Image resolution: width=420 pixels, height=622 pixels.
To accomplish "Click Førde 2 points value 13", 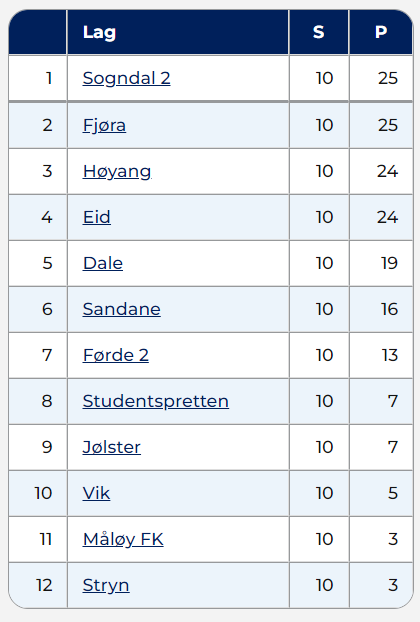I will point(389,355).
